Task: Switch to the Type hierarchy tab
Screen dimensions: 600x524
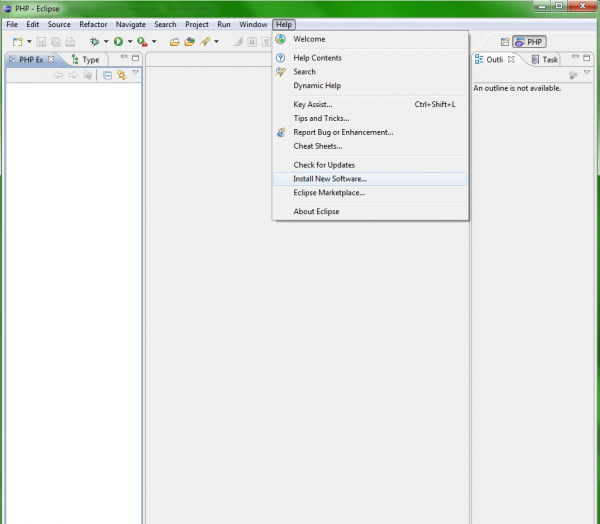Action: [x=86, y=60]
